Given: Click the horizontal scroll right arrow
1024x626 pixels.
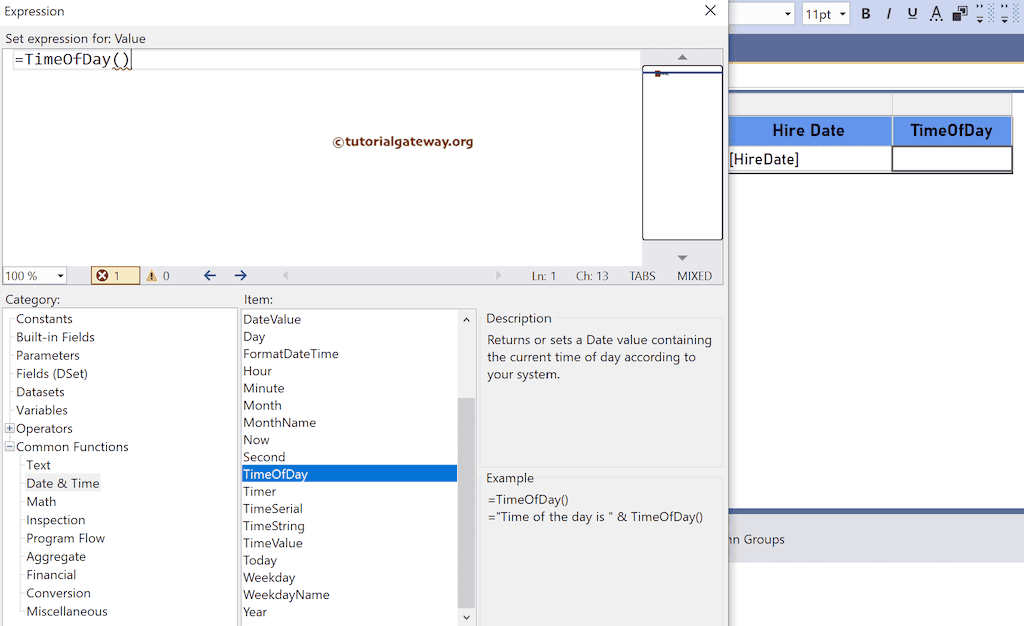Looking at the screenshot, I should click(x=498, y=275).
